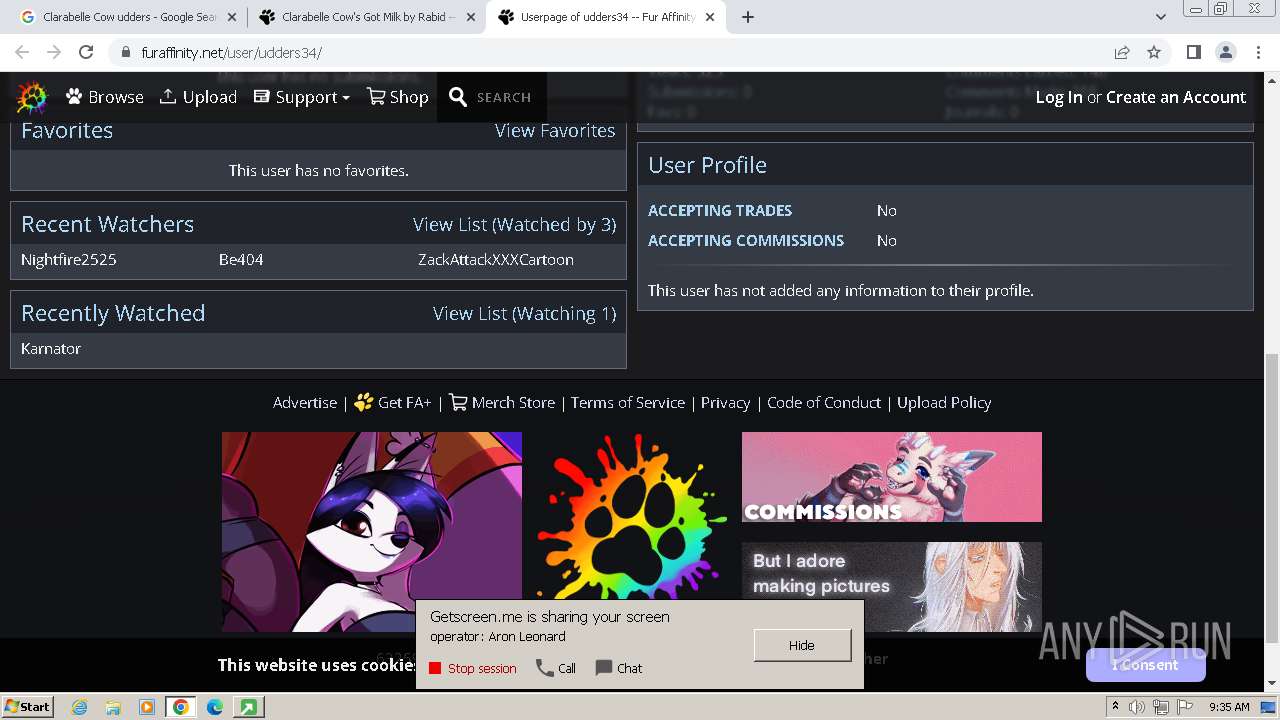Screen dimensions: 1280x720
Task: Click the browser Back arrow
Action: point(22,52)
